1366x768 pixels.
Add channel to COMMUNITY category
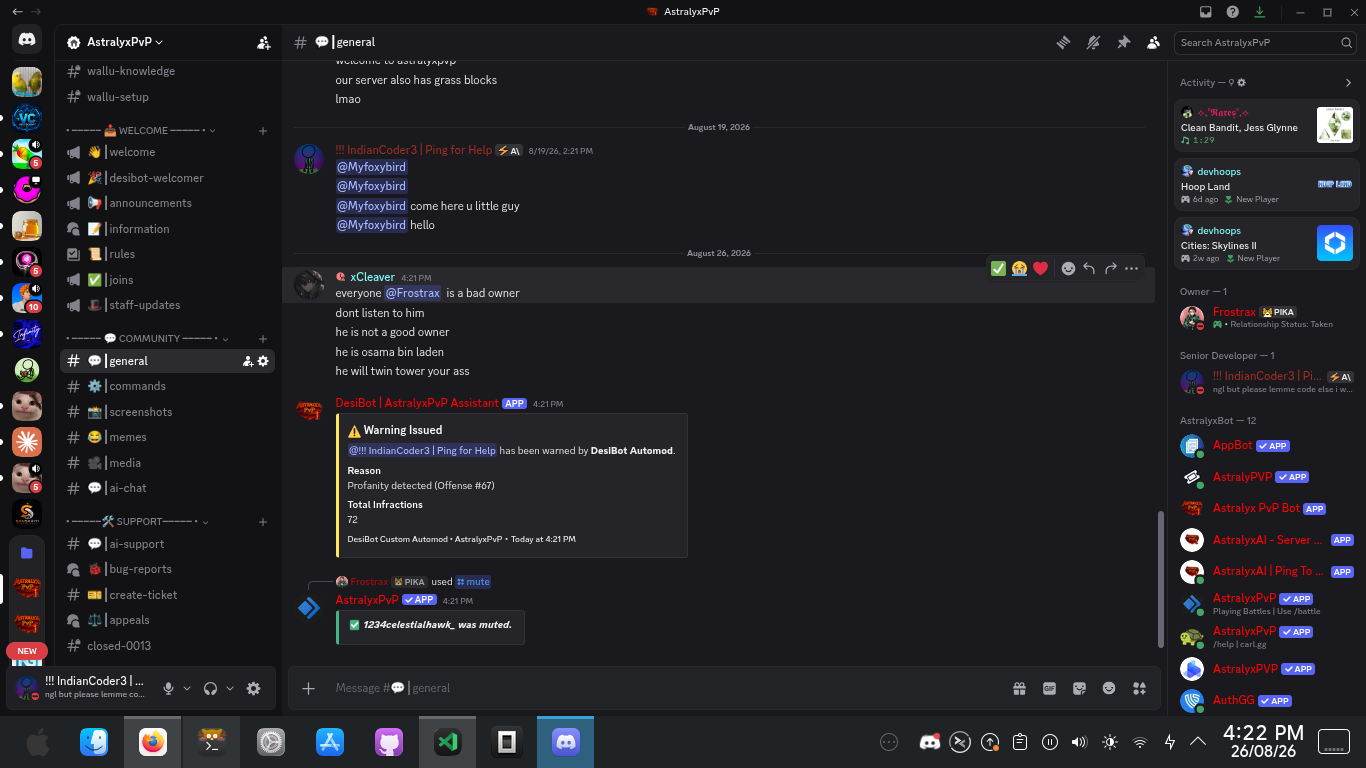pos(263,339)
